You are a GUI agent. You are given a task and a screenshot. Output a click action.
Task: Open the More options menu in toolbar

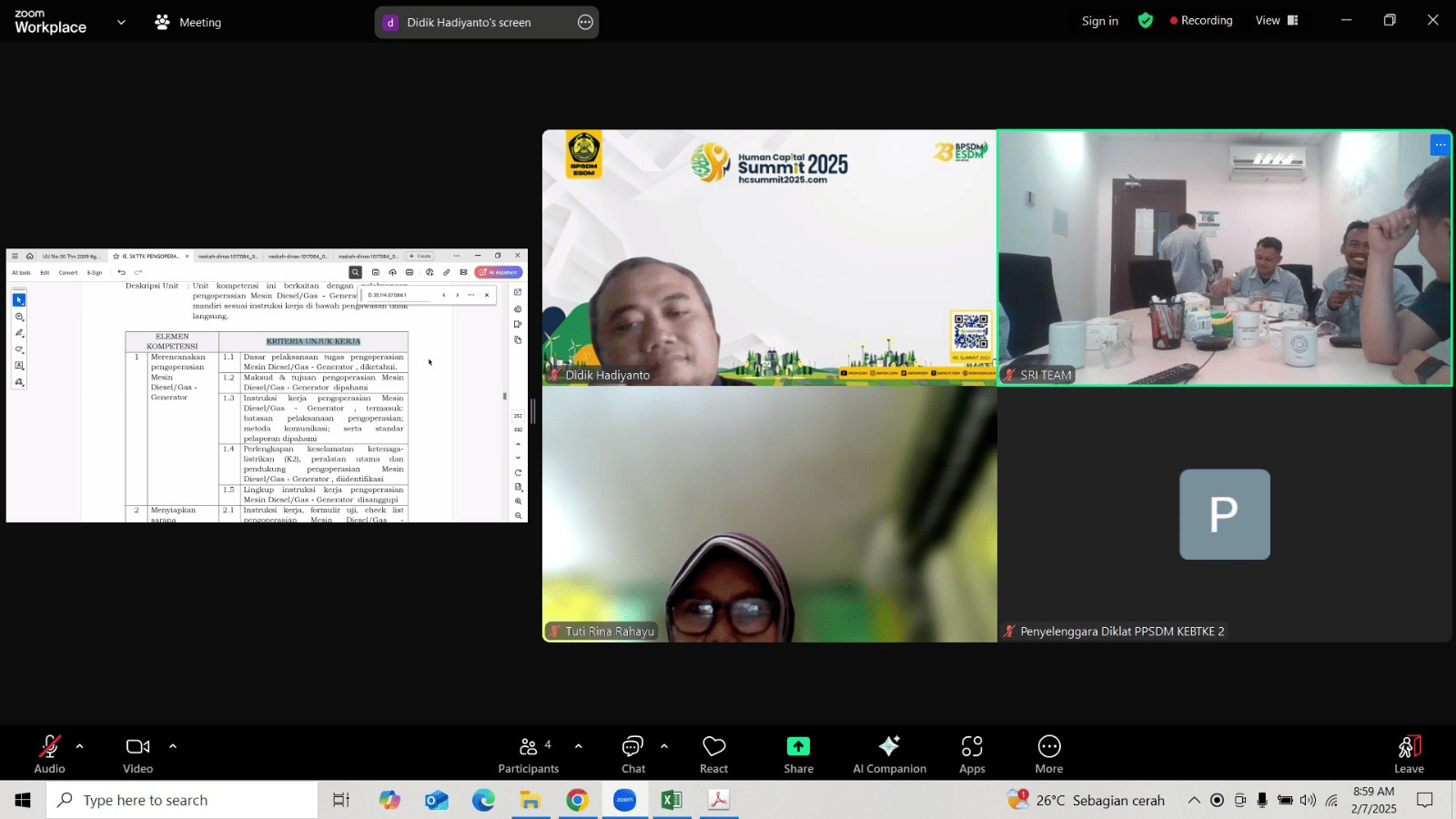coord(1048,754)
